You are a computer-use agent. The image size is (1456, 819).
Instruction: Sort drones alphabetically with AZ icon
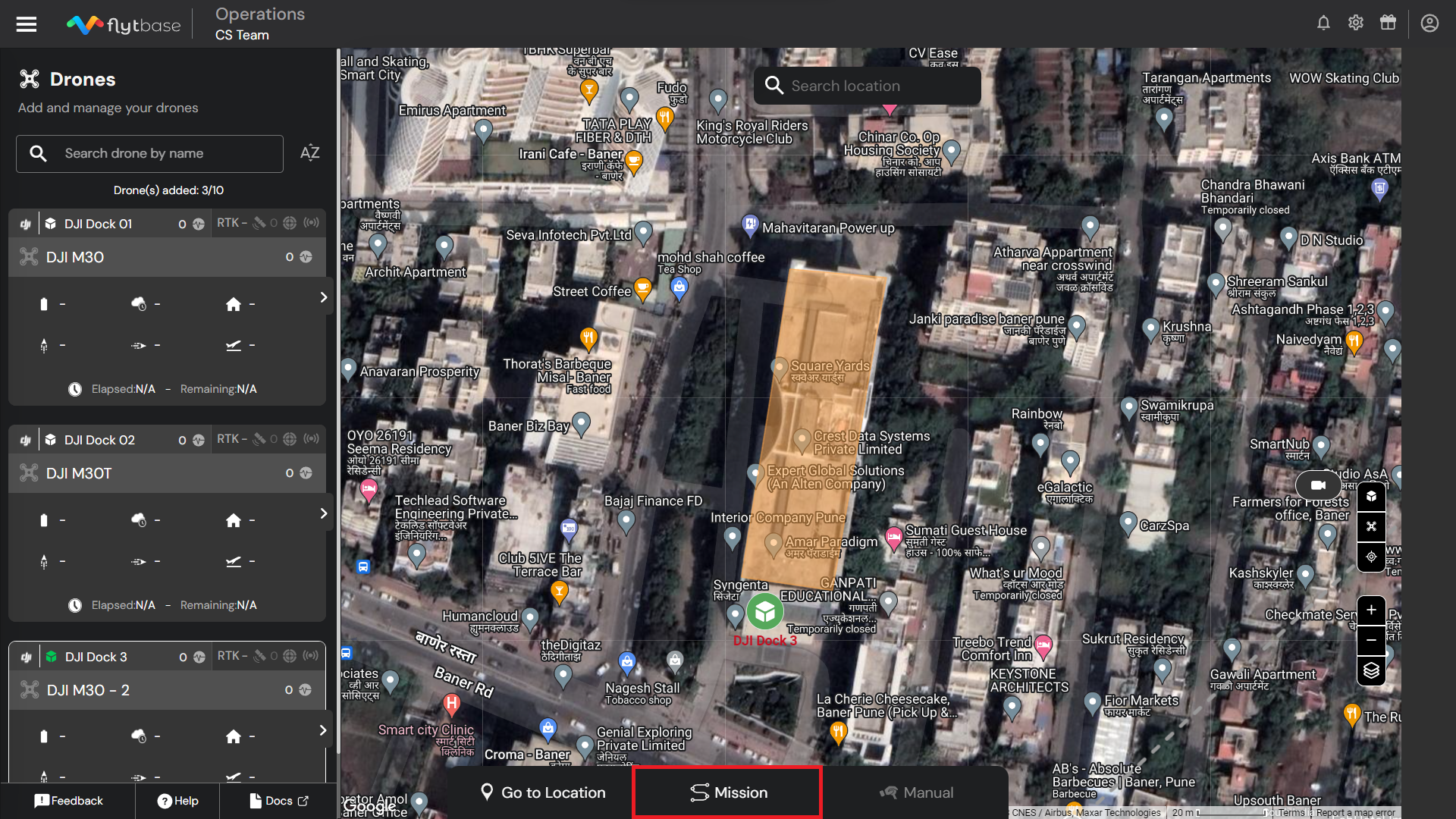pyautogui.click(x=309, y=153)
